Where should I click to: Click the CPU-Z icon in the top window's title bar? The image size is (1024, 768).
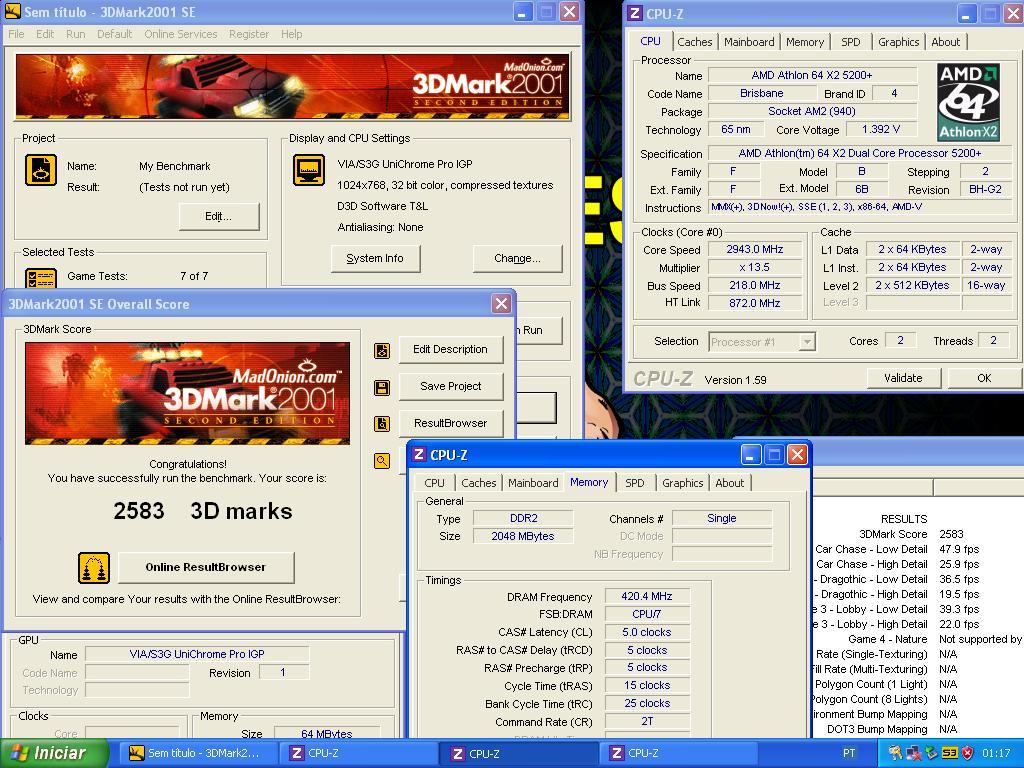pos(635,13)
